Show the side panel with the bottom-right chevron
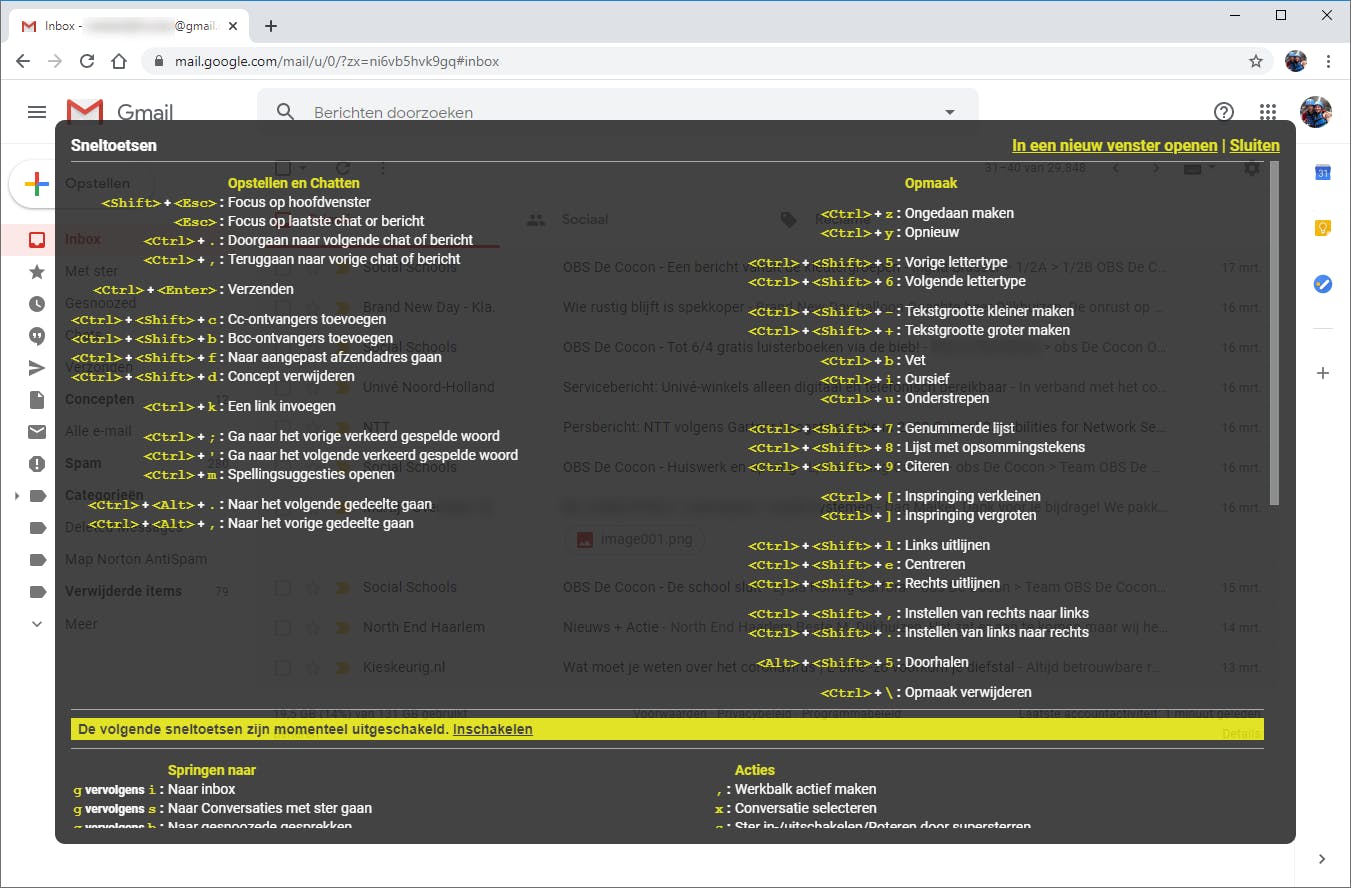This screenshot has width=1351, height=888. [1322, 858]
